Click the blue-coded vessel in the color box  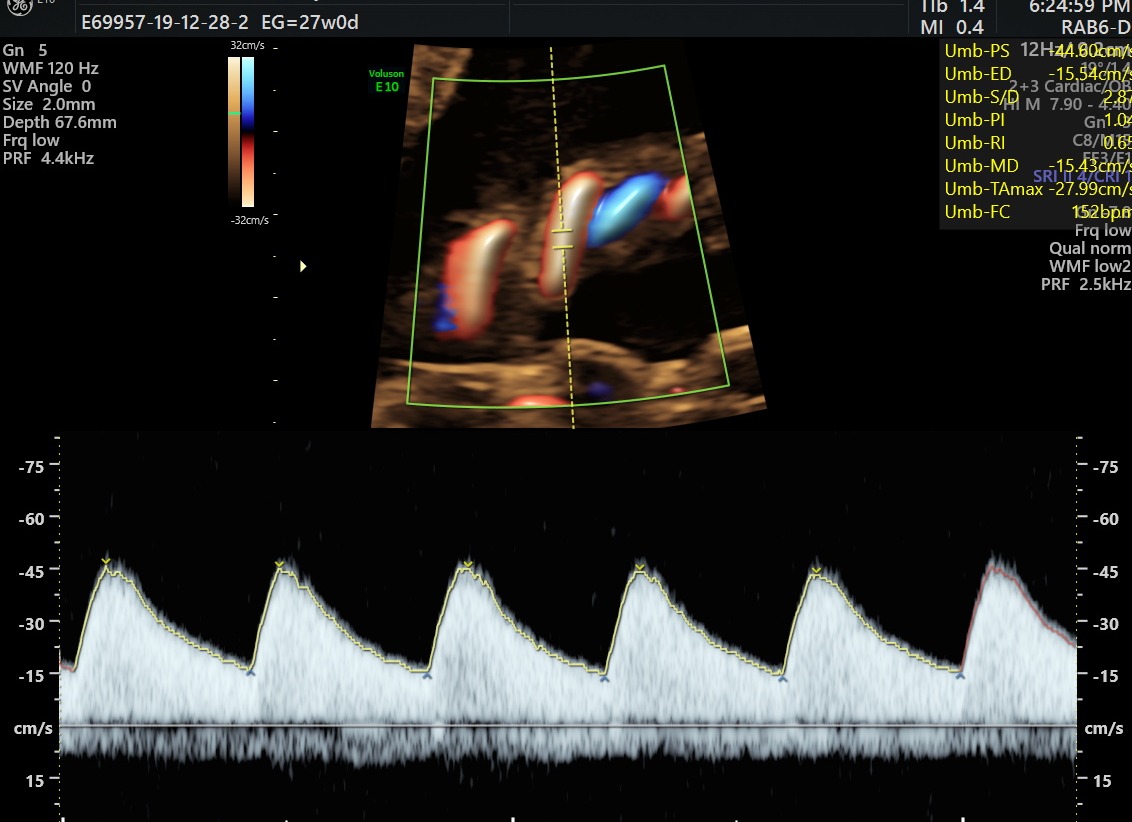pos(625,209)
